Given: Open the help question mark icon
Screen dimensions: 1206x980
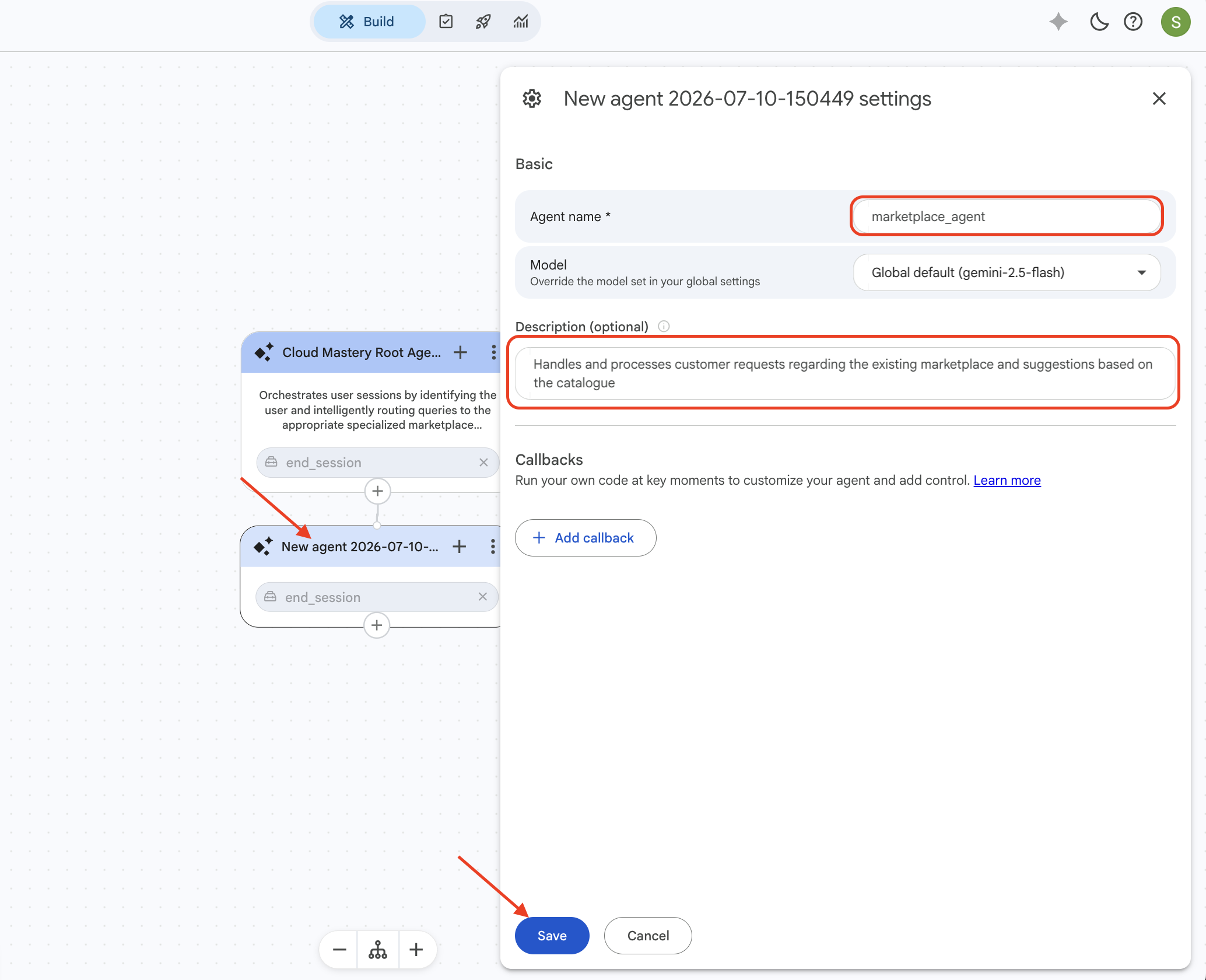Looking at the screenshot, I should pos(1133,22).
